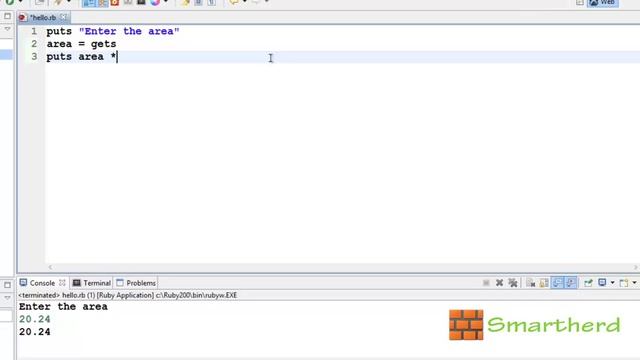Click the down-arrow icon below the editor restore icon
The image size is (640, 360).
[x=7, y=29]
